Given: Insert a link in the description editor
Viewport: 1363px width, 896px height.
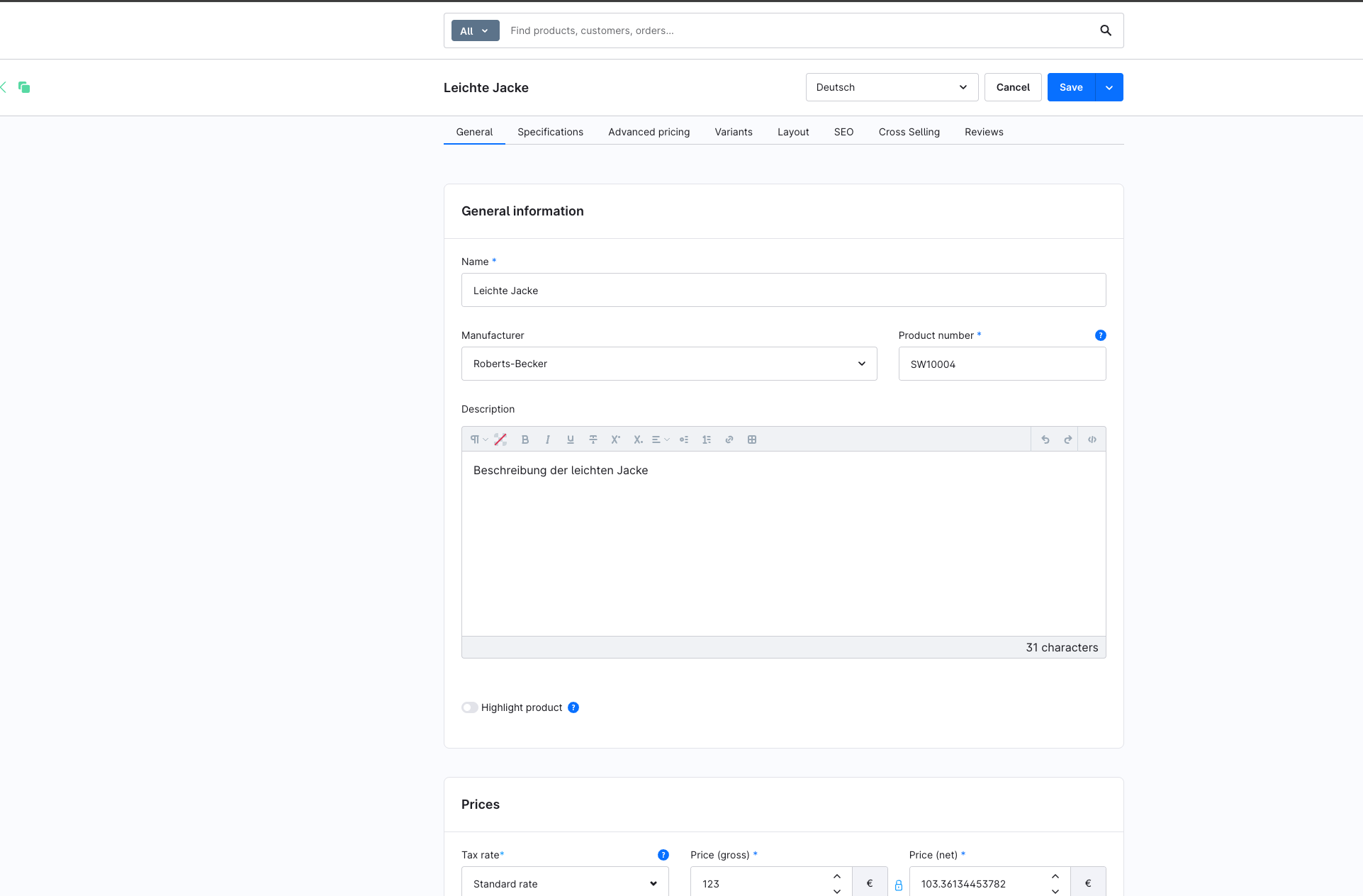Looking at the screenshot, I should coord(729,439).
